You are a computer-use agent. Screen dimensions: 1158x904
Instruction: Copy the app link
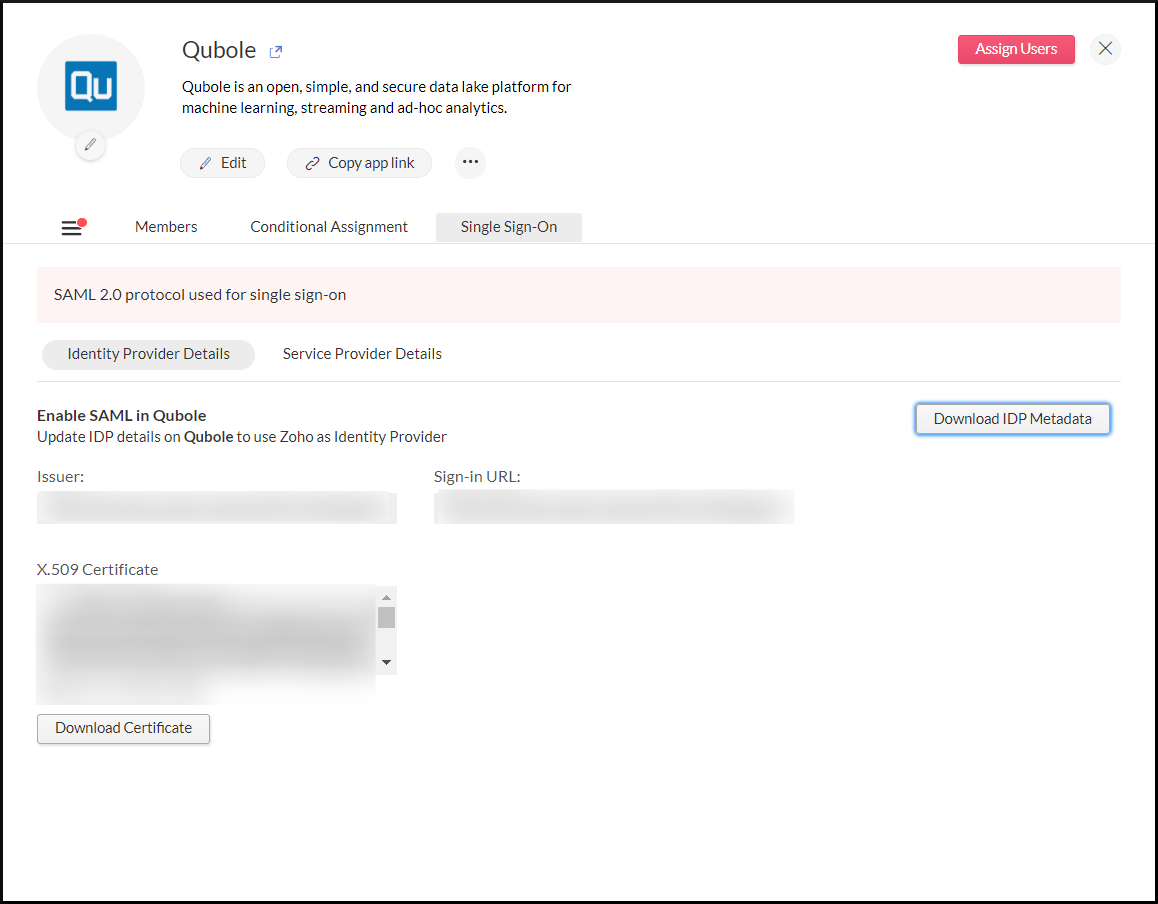[359, 163]
